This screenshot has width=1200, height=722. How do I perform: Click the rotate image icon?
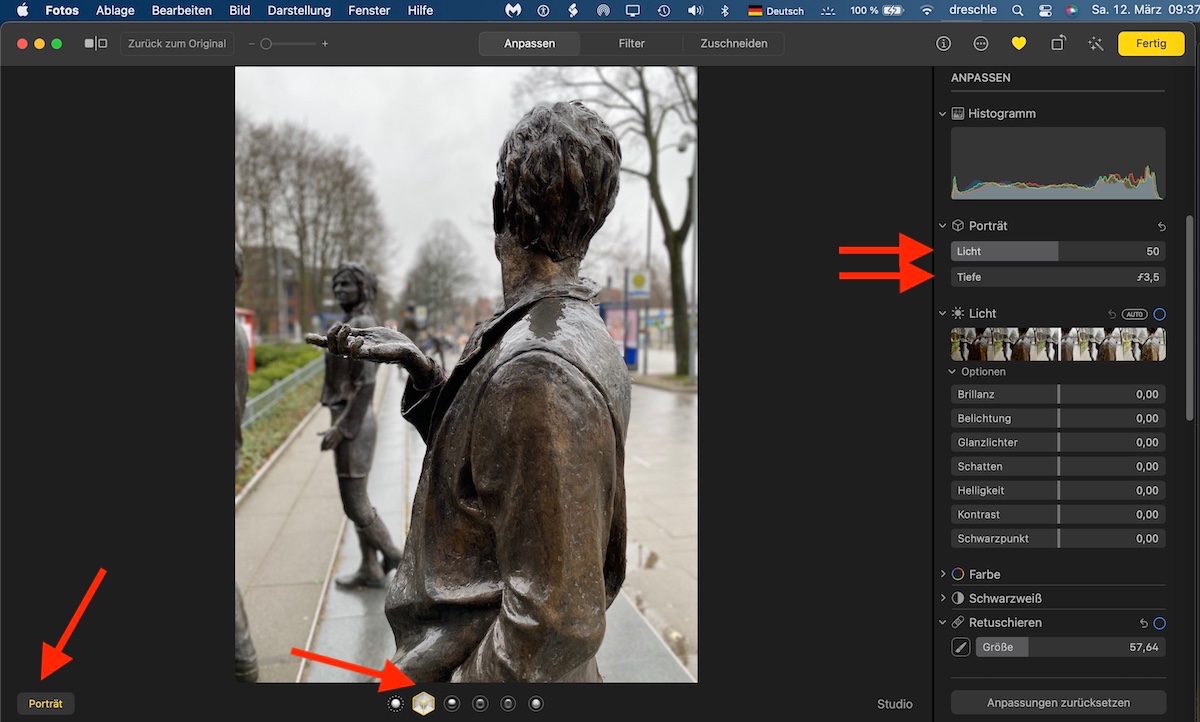point(1058,44)
